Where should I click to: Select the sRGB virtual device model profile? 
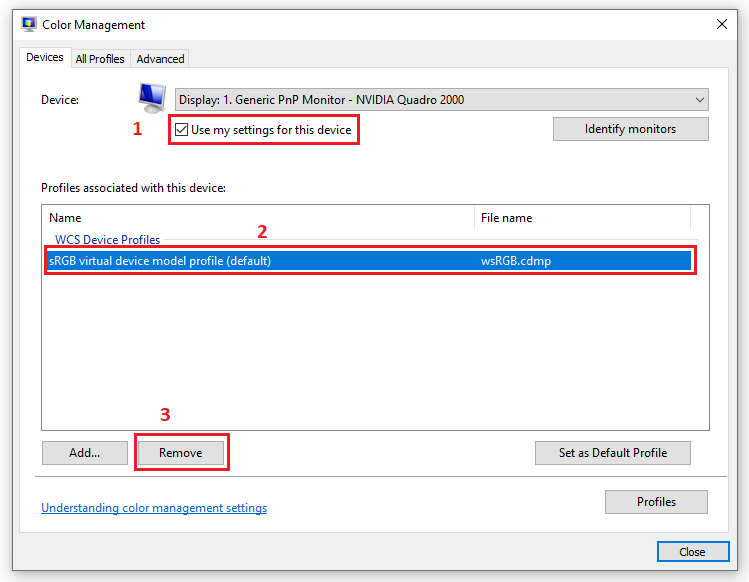[x=160, y=261]
